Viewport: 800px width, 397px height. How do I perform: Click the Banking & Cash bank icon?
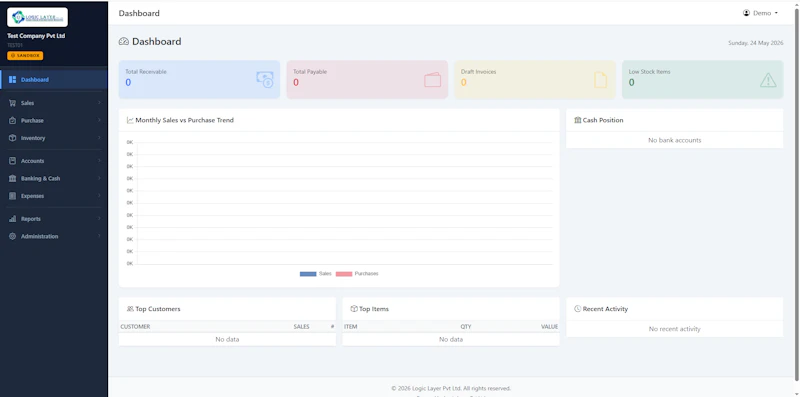[x=13, y=179]
